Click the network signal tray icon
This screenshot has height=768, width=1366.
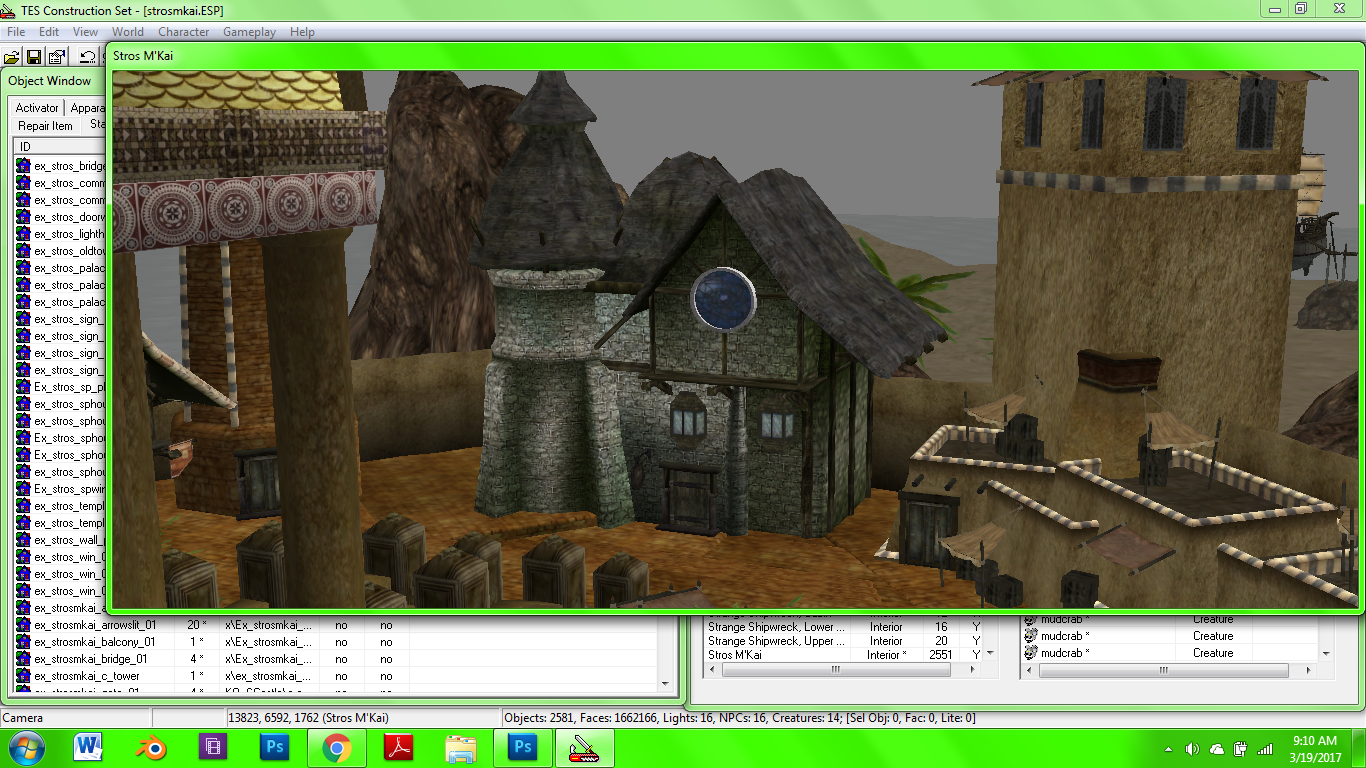(x=1265, y=749)
